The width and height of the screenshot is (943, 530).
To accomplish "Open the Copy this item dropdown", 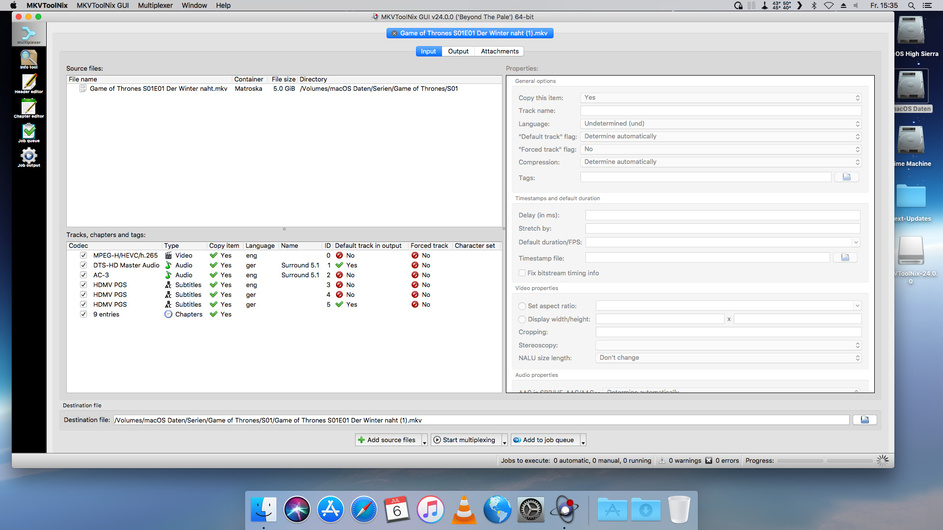I will tap(720, 97).
